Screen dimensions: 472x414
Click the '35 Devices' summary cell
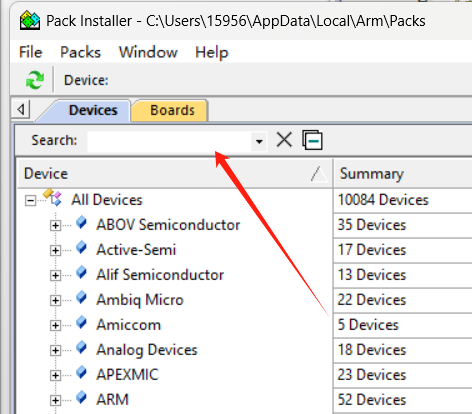[x=403, y=225]
